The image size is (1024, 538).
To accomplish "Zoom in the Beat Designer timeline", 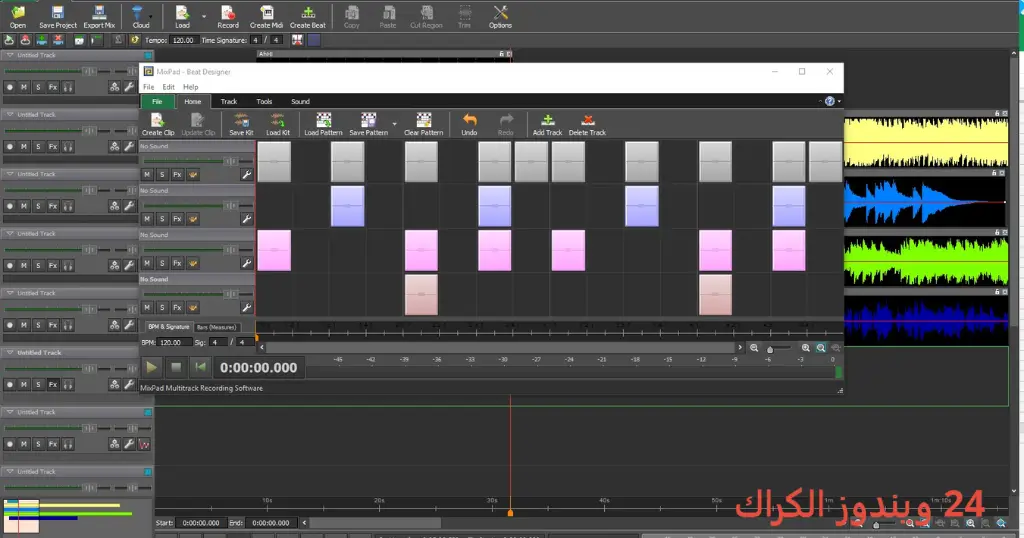I will coord(805,348).
